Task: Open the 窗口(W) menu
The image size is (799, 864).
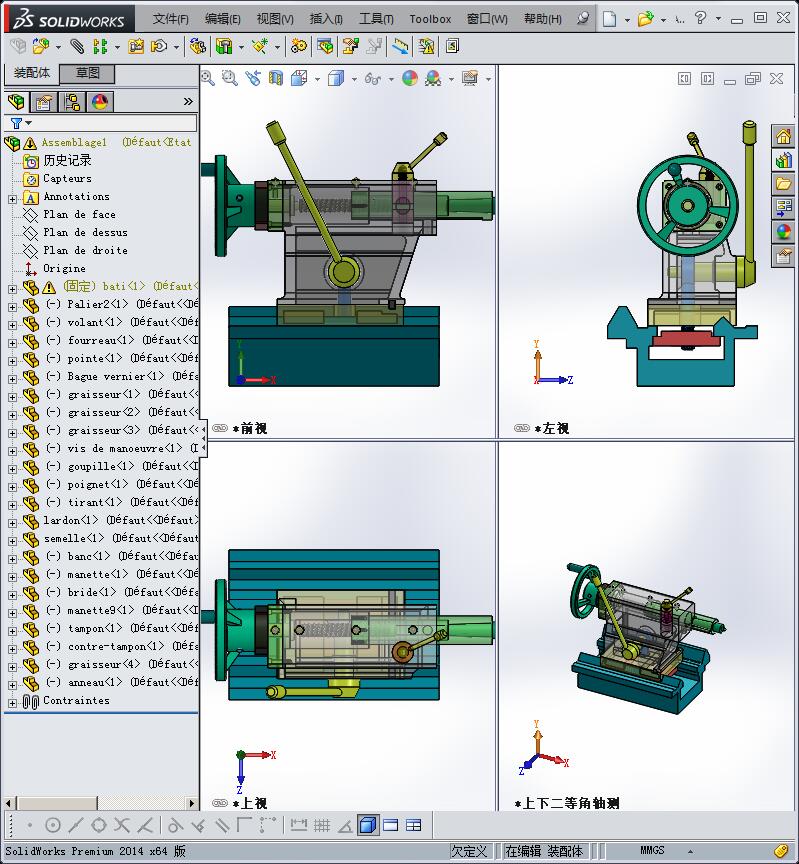Action: pos(487,19)
